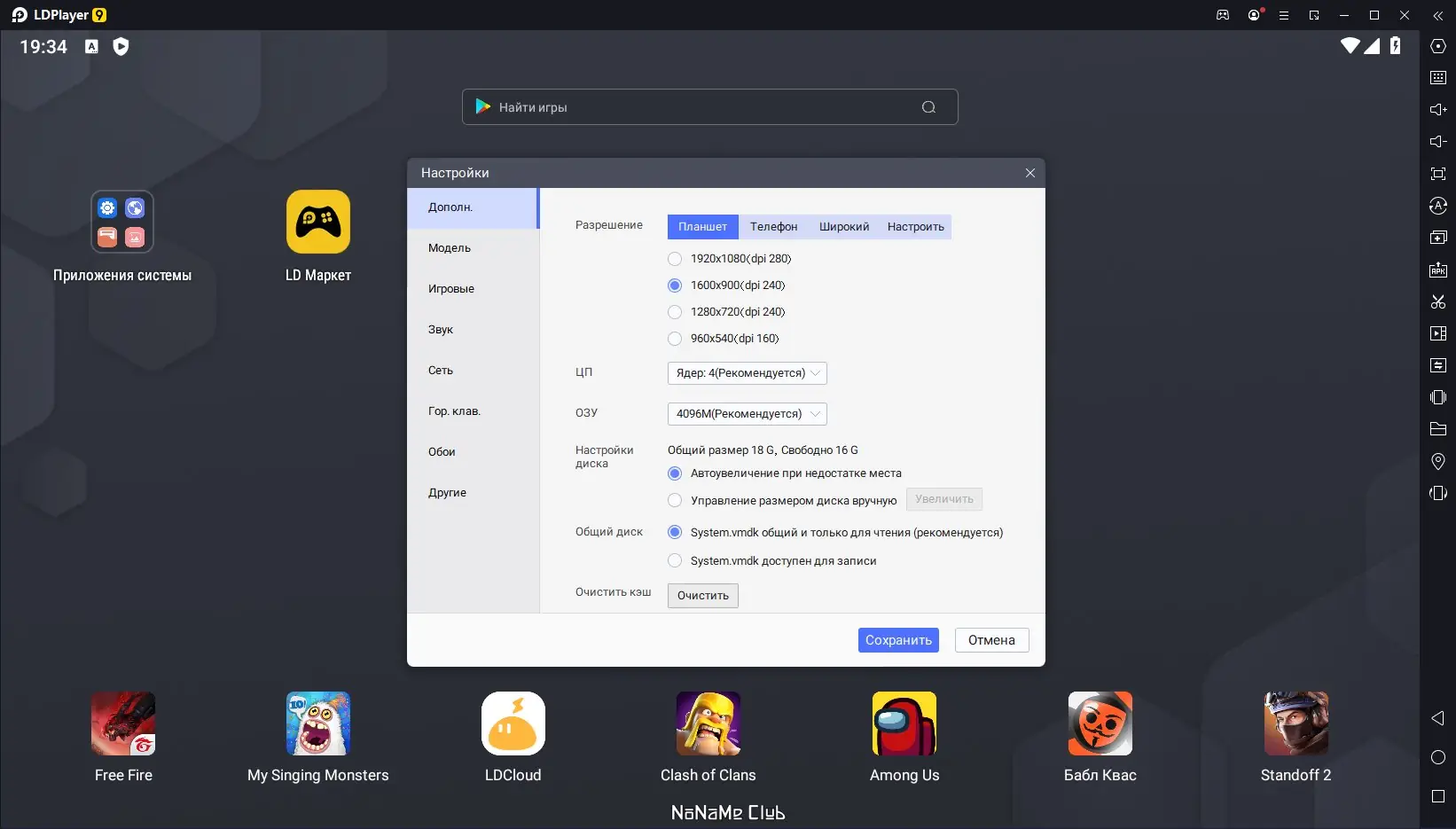Screen dimensions: 1456x829
Task: Open the Модель settings section
Action: tap(473, 248)
